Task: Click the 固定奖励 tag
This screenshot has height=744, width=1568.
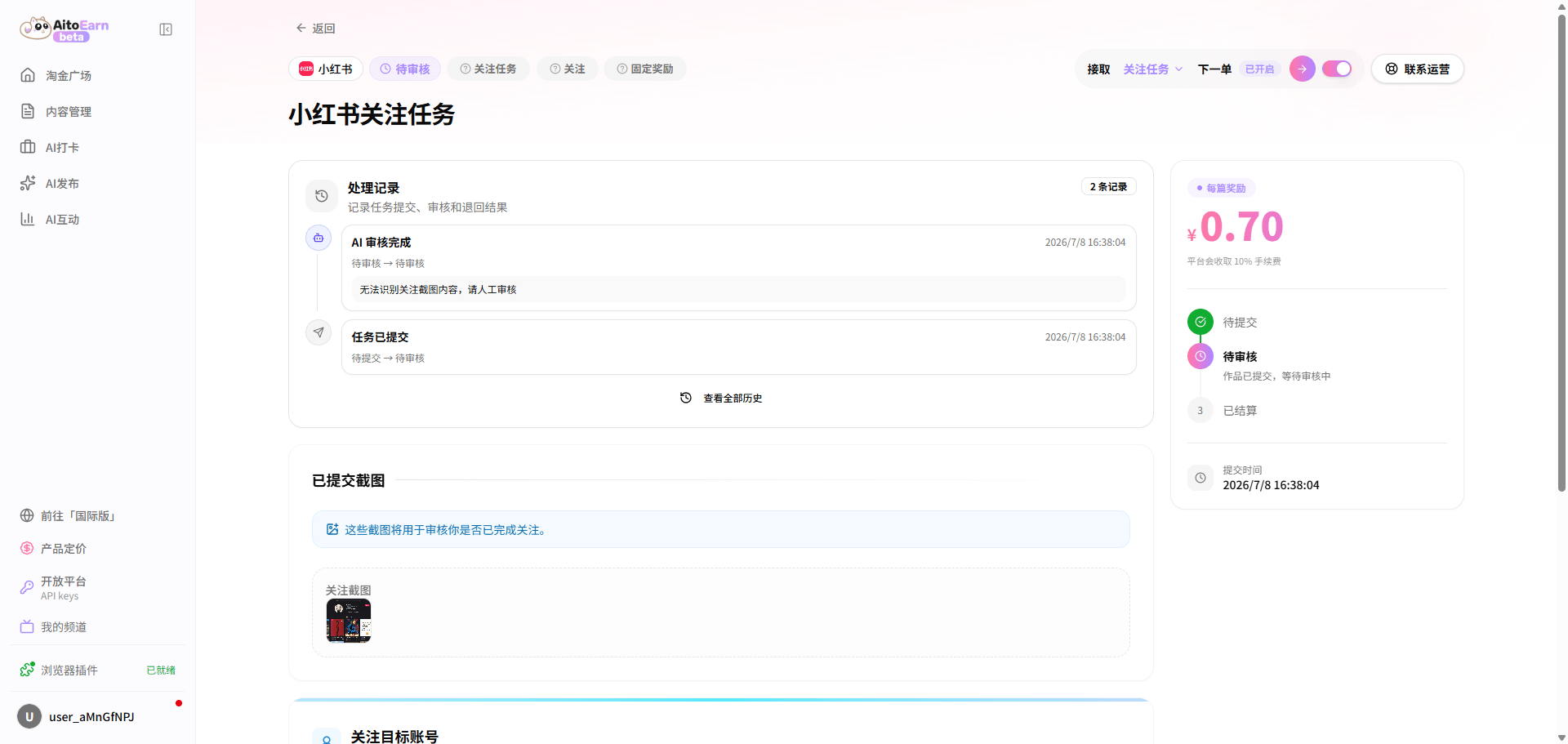Action: (x=645, y=69)
